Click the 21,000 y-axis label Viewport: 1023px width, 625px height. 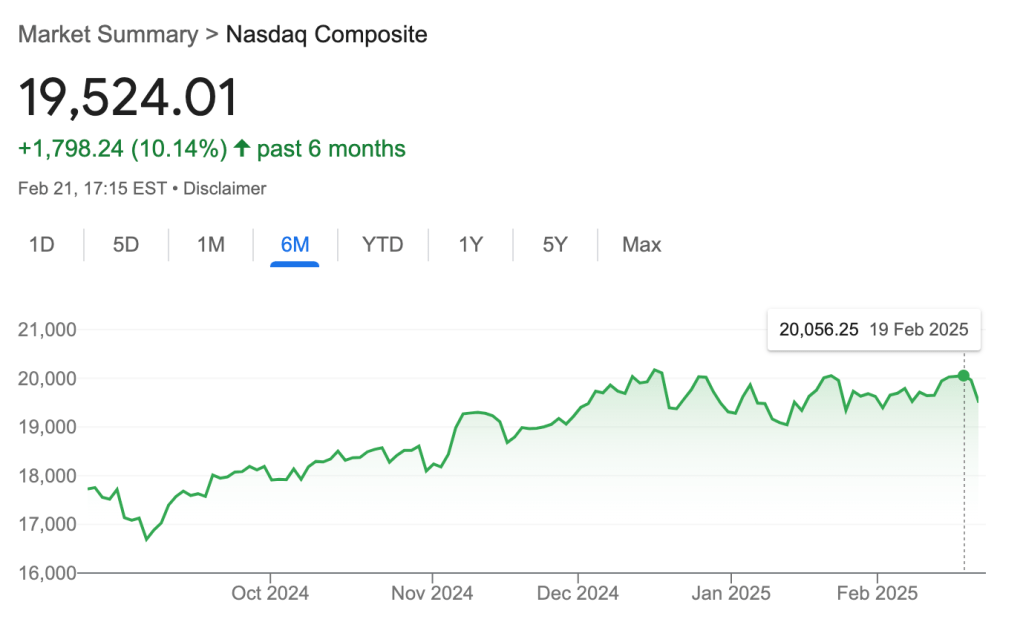pyautogui.click(x=48, y=330)
